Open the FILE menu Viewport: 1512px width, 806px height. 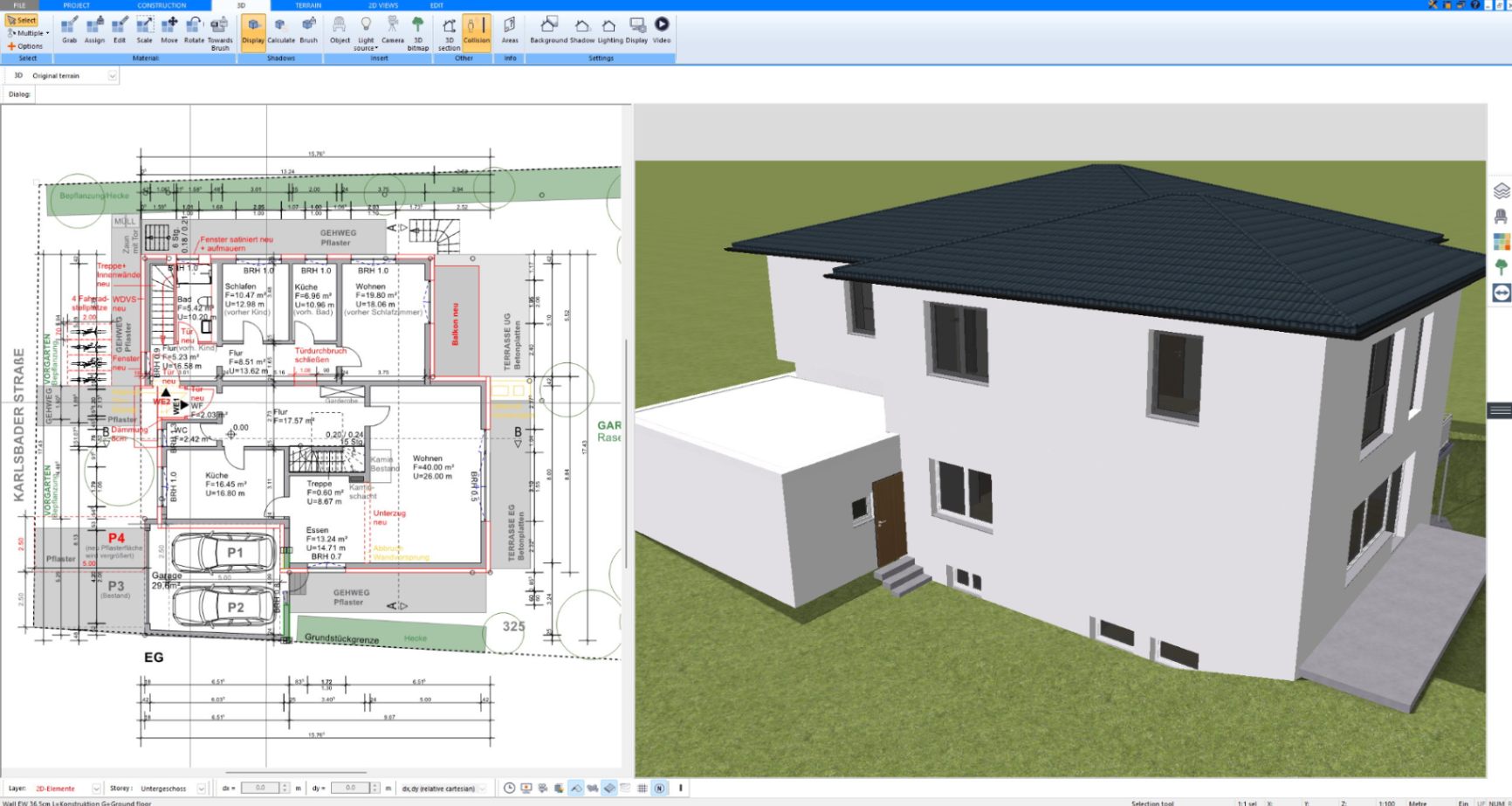19,5
